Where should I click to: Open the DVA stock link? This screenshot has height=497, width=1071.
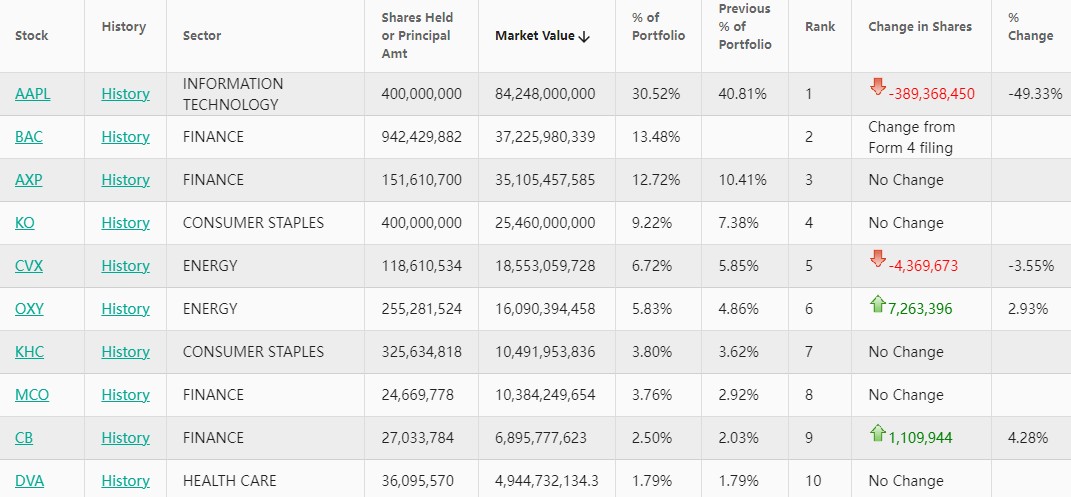pyautogui.click(x=29, y=481)
